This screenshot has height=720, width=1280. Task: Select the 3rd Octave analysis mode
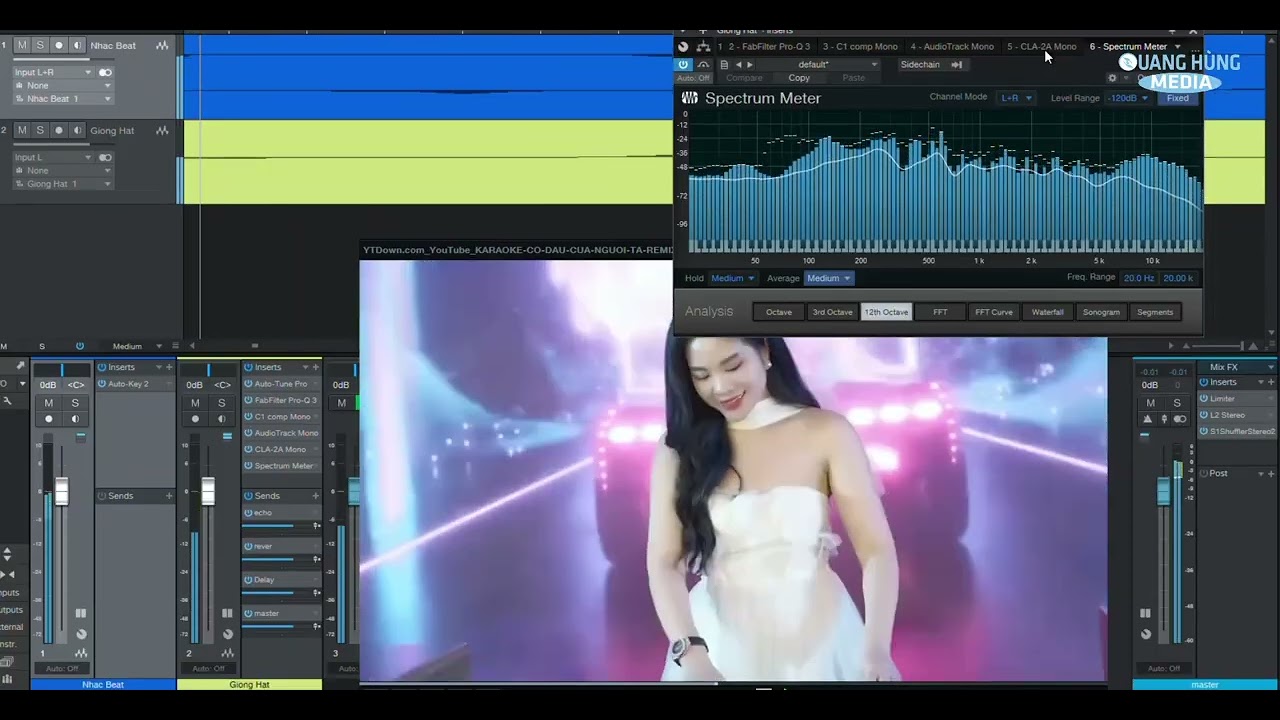tap(832, 312)
